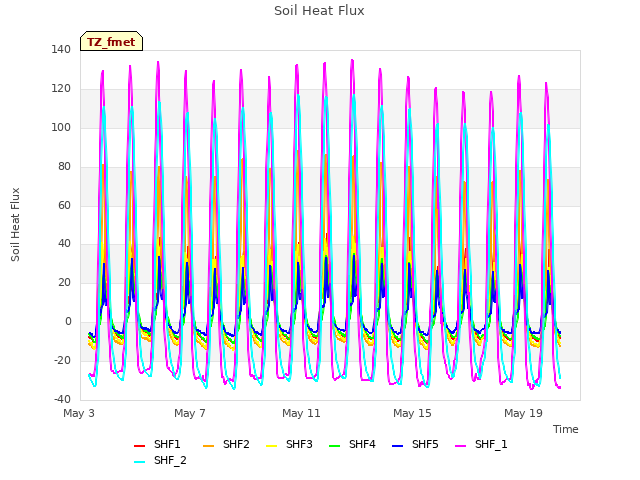
Task: Click the 100 y-axis tick label
Action: pos(61,127)
